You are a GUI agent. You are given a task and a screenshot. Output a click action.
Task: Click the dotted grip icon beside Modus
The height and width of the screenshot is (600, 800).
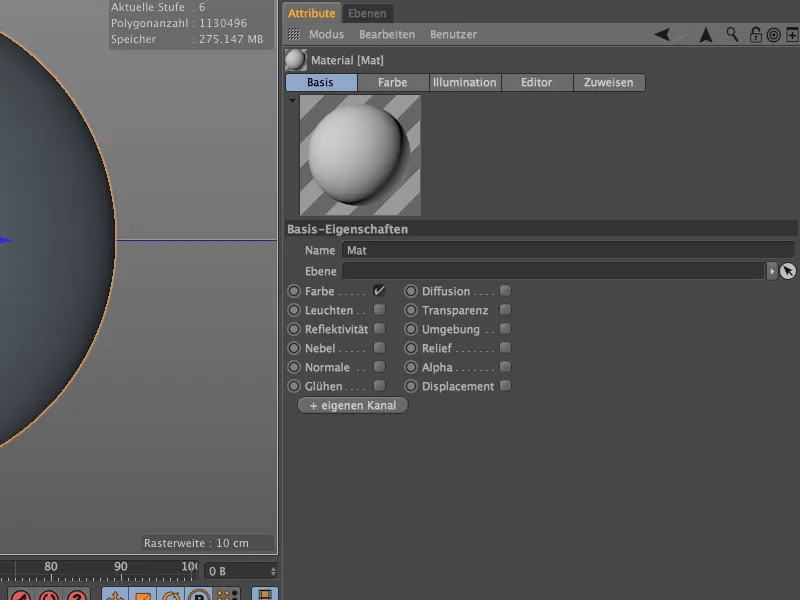294,34
